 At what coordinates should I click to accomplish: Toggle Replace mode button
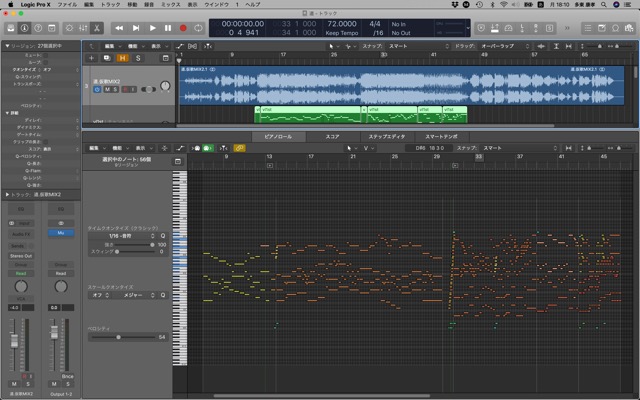tap(481, 28)
